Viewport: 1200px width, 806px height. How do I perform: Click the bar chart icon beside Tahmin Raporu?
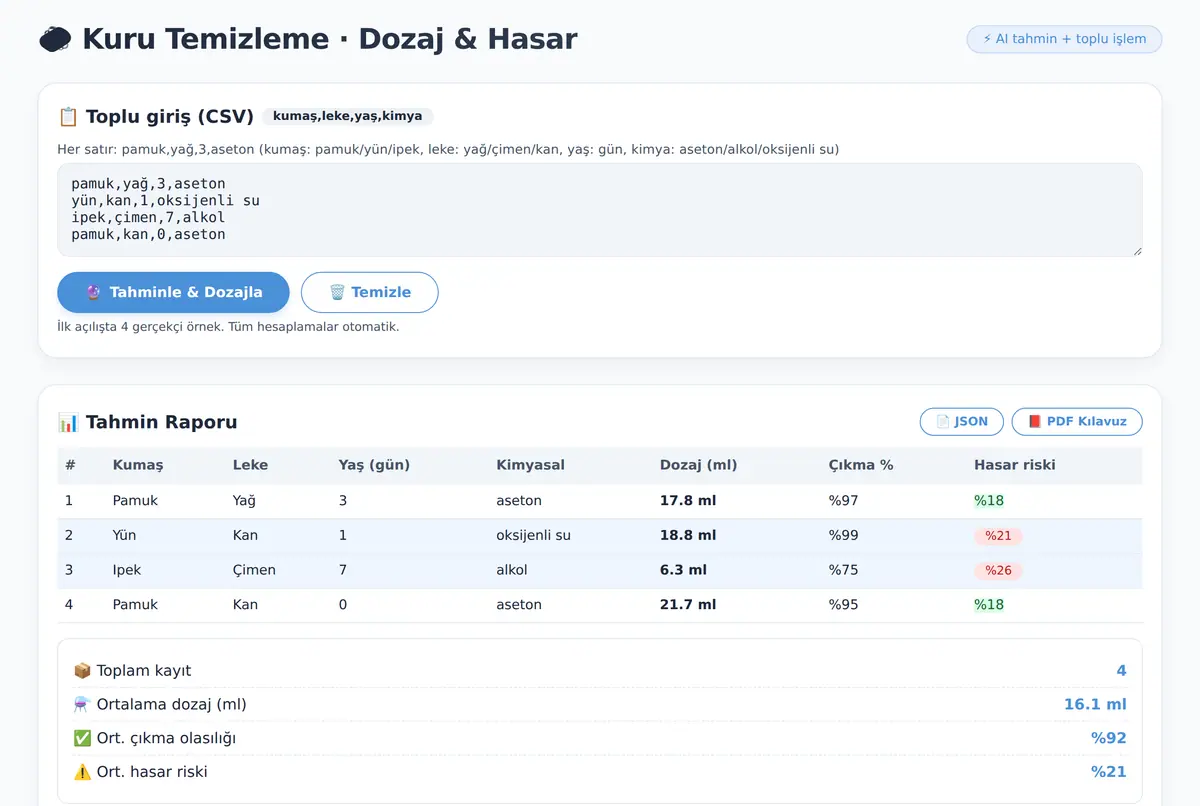click(68, 422)
